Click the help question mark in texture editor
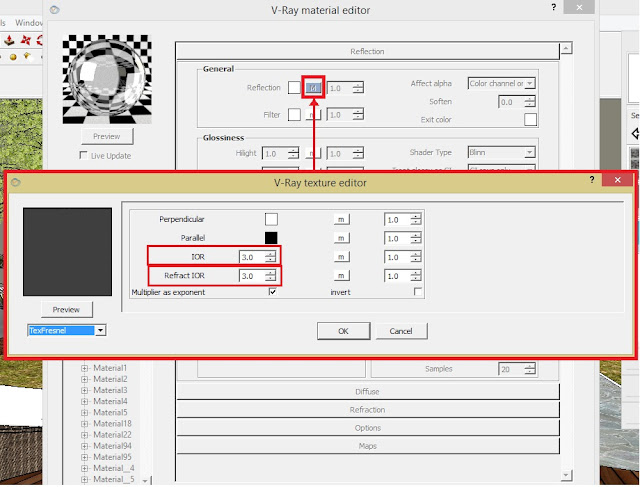The height and width of the screenshot is (487, 640). tap(592, 180)
